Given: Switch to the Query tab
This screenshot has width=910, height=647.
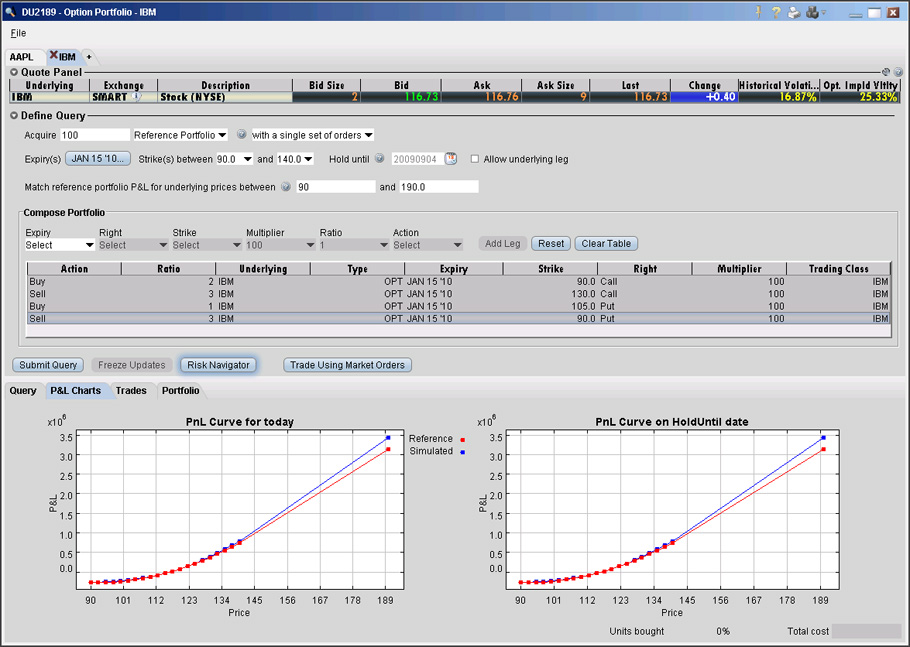Looking at the screenshot, I should point(23,391).
